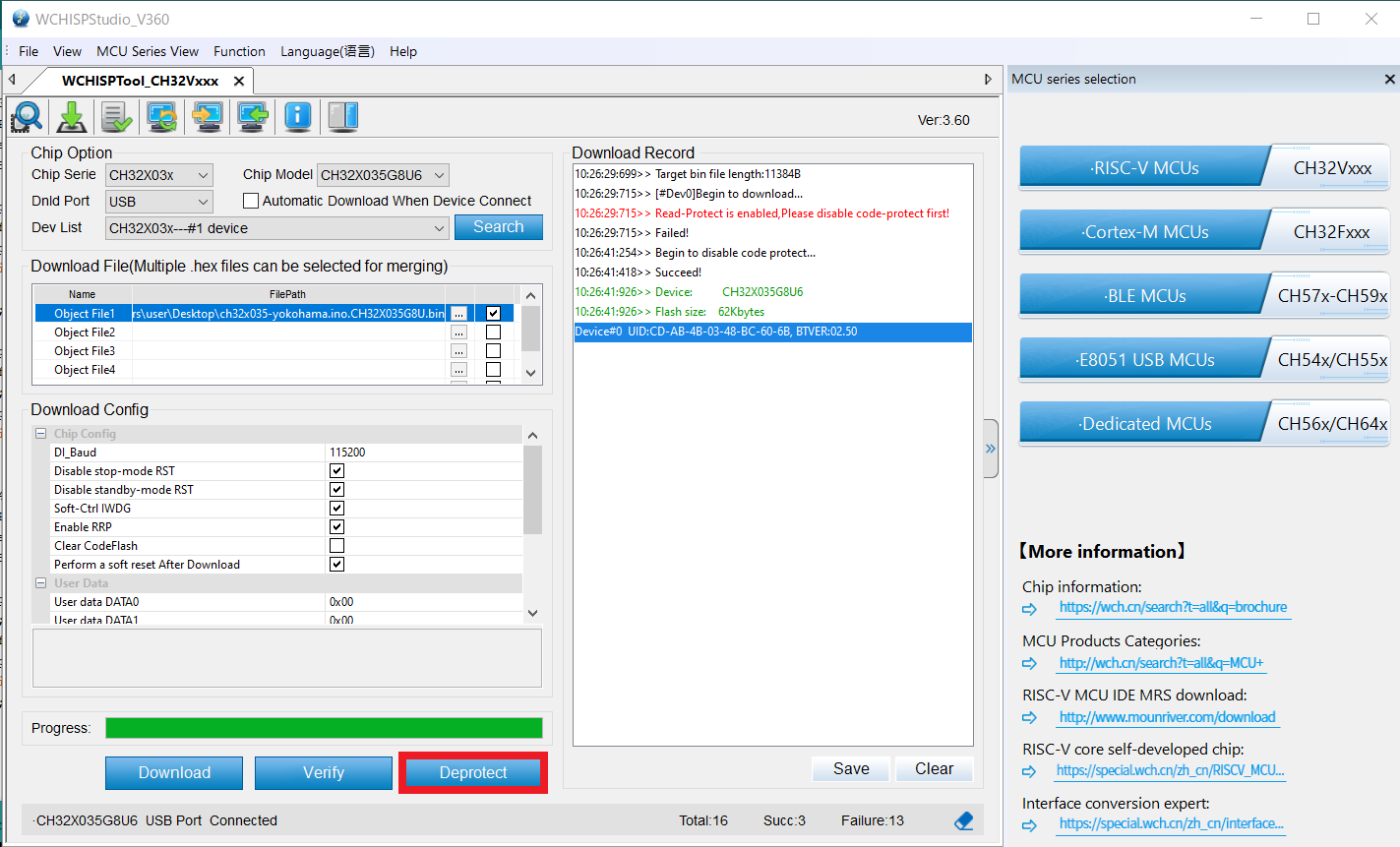
Task: Select BLE MCUs CH57x-CH59x series
Action: (1204, 295)
